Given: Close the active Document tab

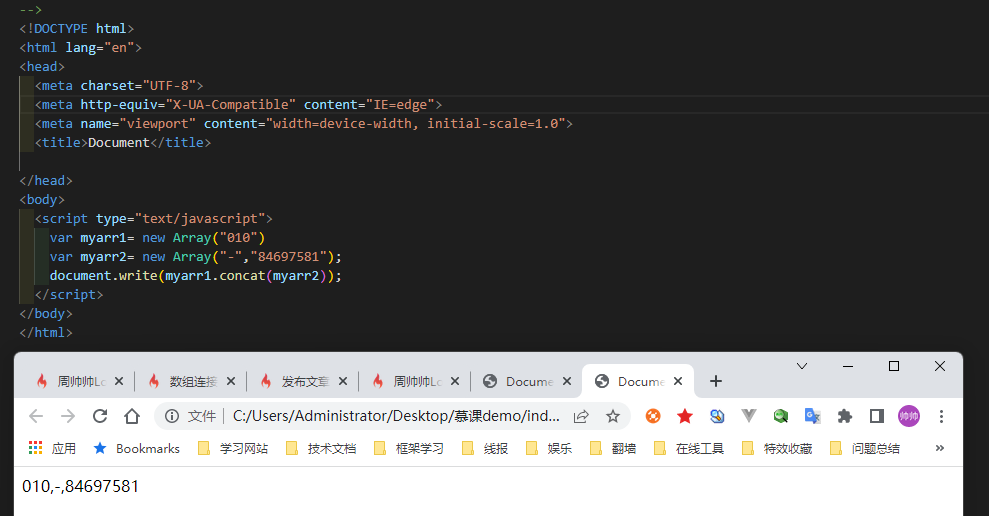Looking at the screenshot, I should pyautogui.click(x=678, y=381).
